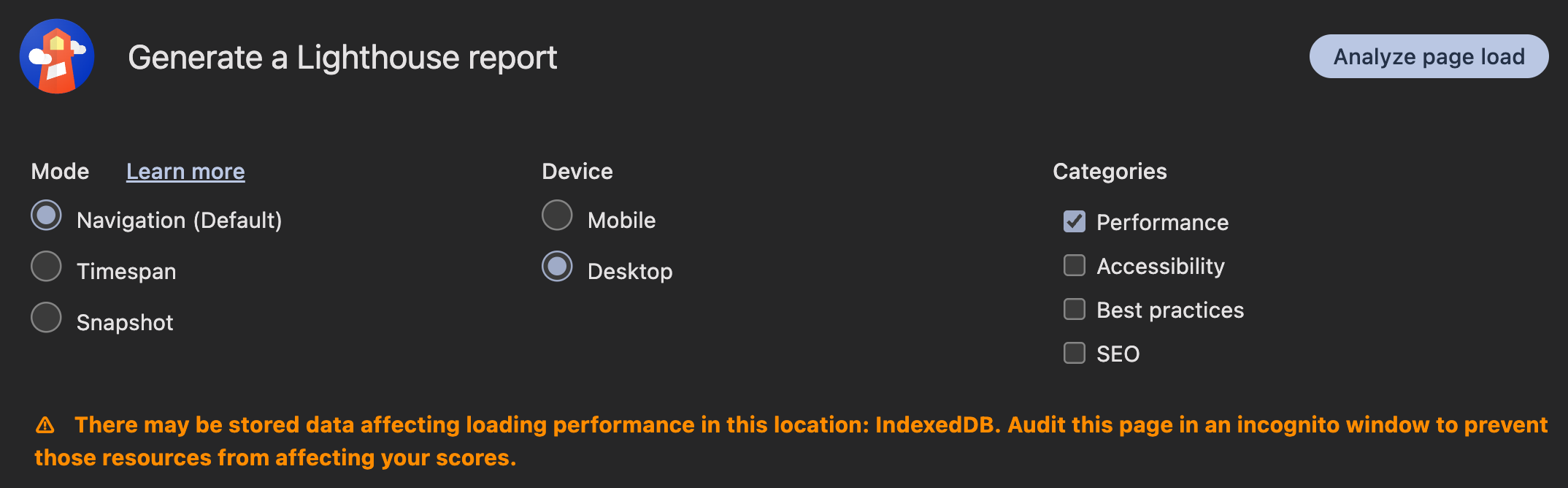Uncheck the Performance category checkbox
The width and height of the screenshot is (1568, 488).
pyautogui.click(x=1075, y=221)
